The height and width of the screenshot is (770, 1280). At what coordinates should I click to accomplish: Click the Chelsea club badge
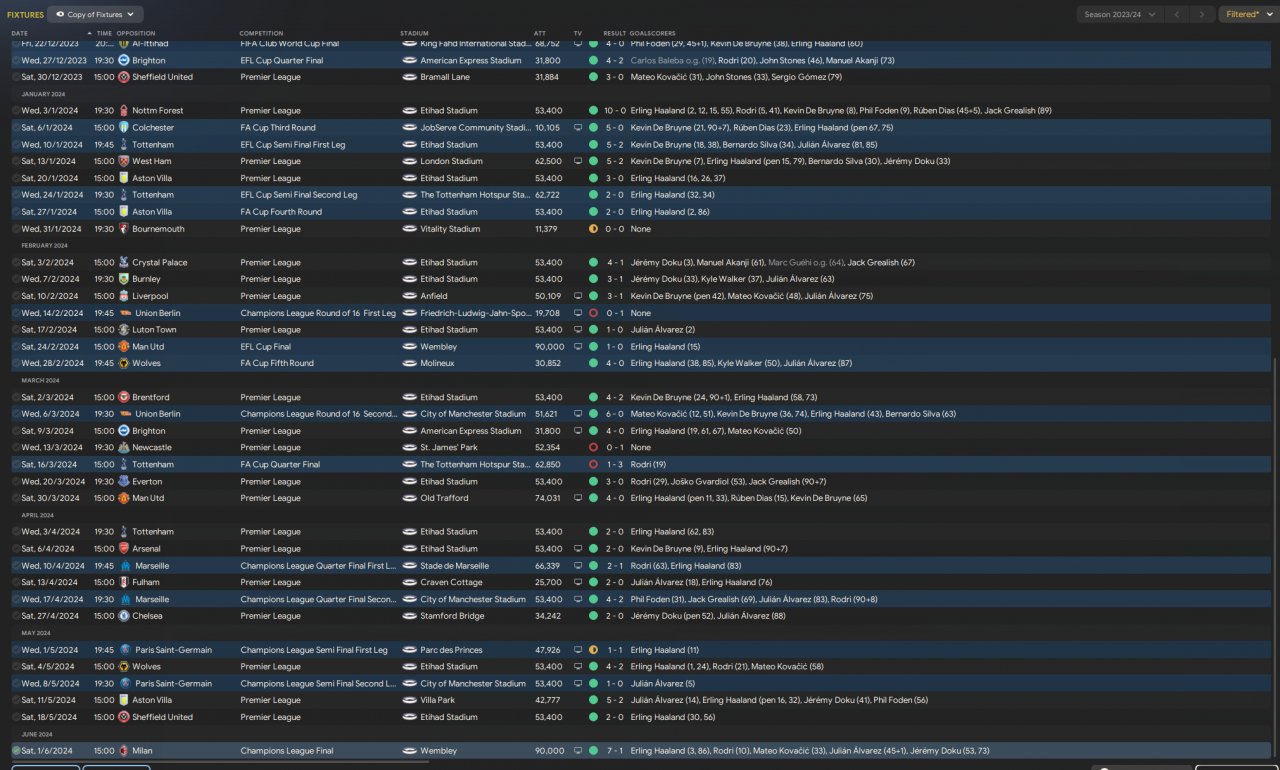coord(124,616)
